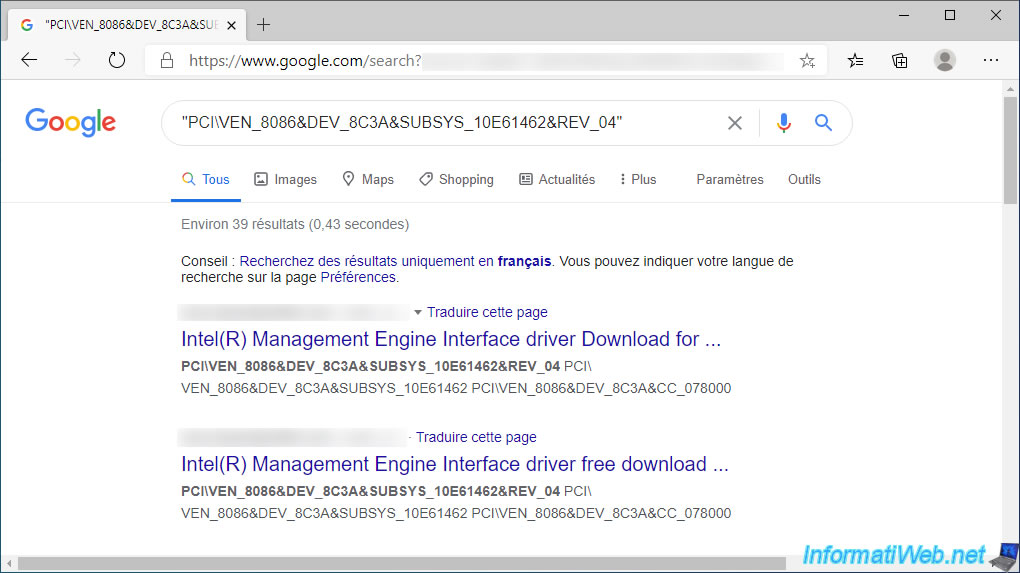Close the PCI\VEN_8086 search tab
The width and height of the screenshot is (1020, 573).
pos(232,25)
